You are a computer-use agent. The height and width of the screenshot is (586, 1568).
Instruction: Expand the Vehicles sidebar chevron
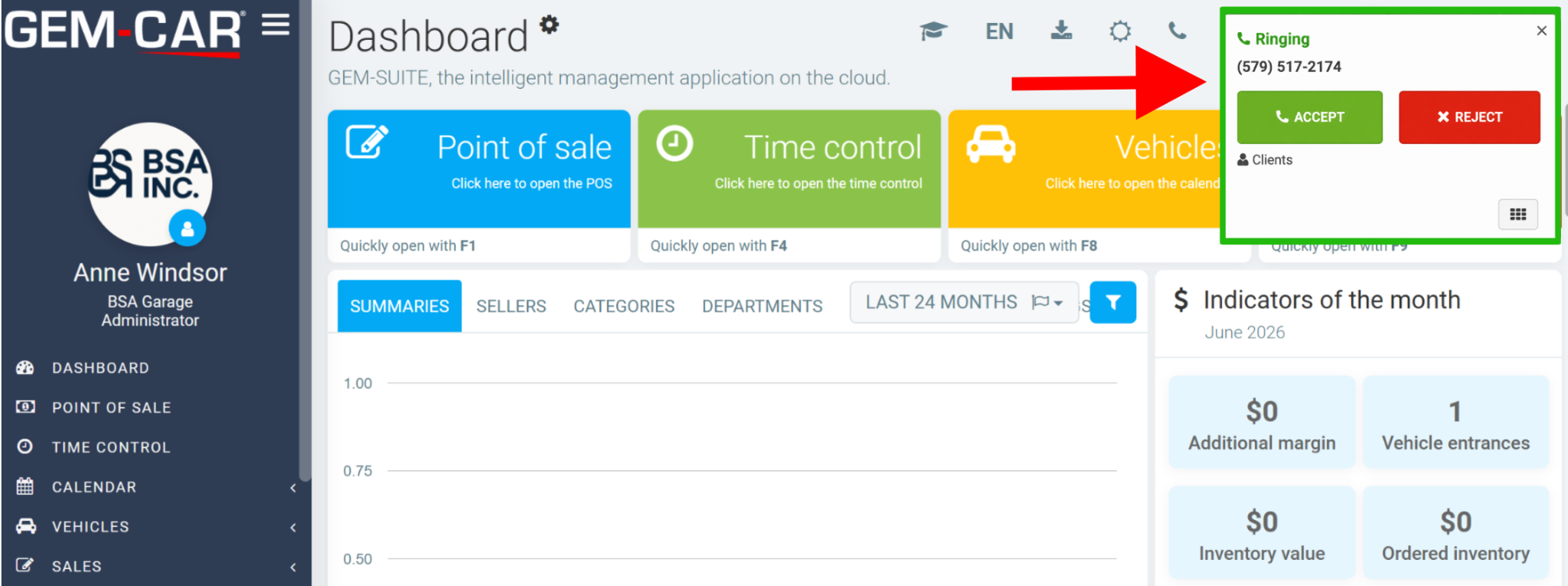(293, 528)
